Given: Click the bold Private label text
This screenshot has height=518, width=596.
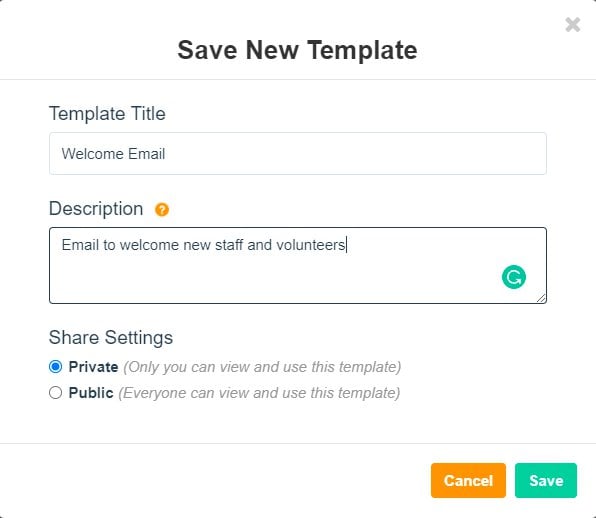Looking at the screenshot, I should click(93, 367).
